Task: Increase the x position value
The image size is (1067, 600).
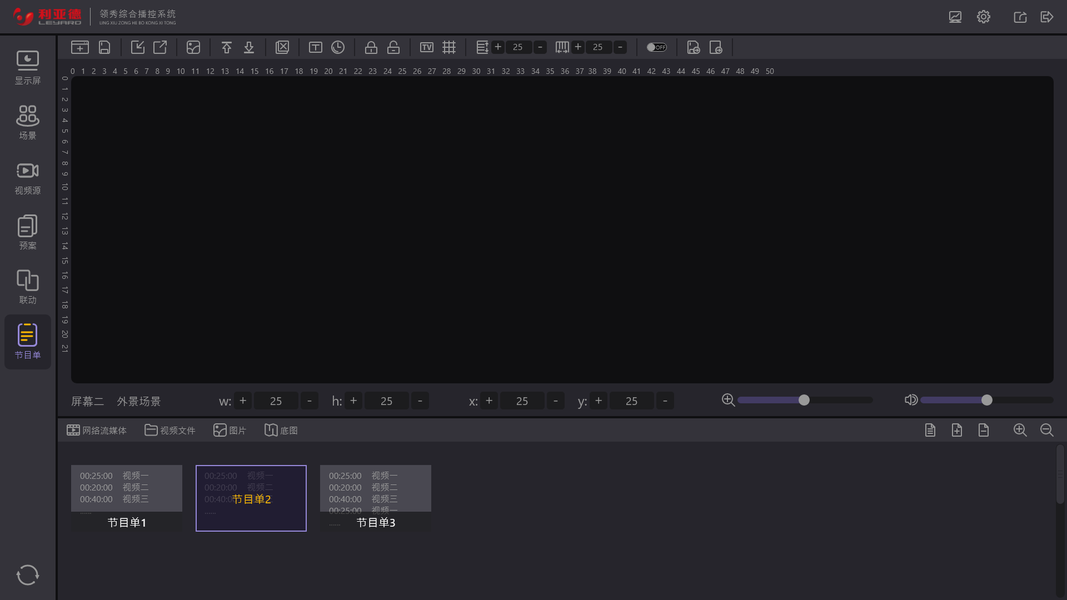Action: coord(489,401)
